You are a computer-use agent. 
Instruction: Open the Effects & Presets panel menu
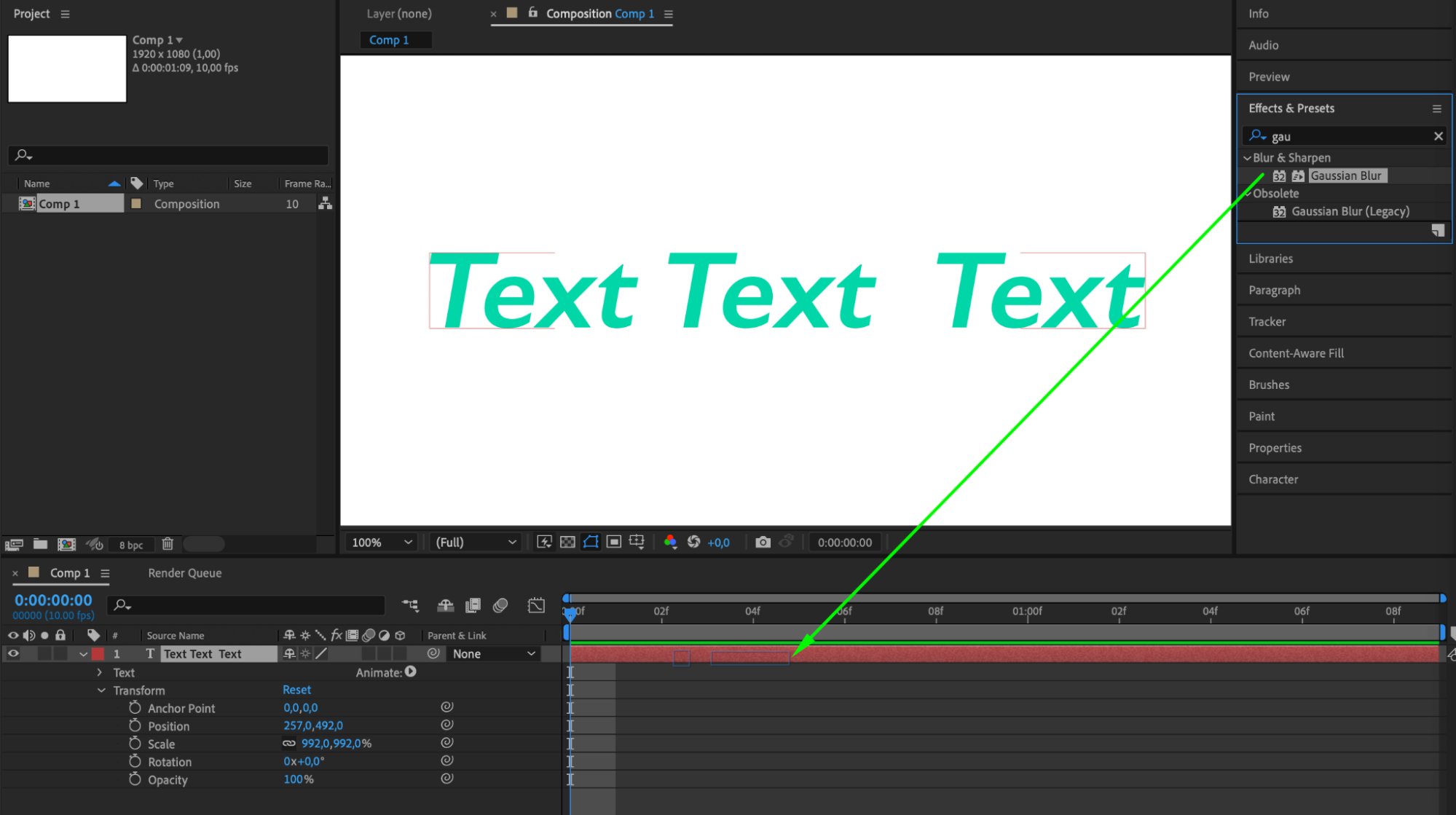1437,109
